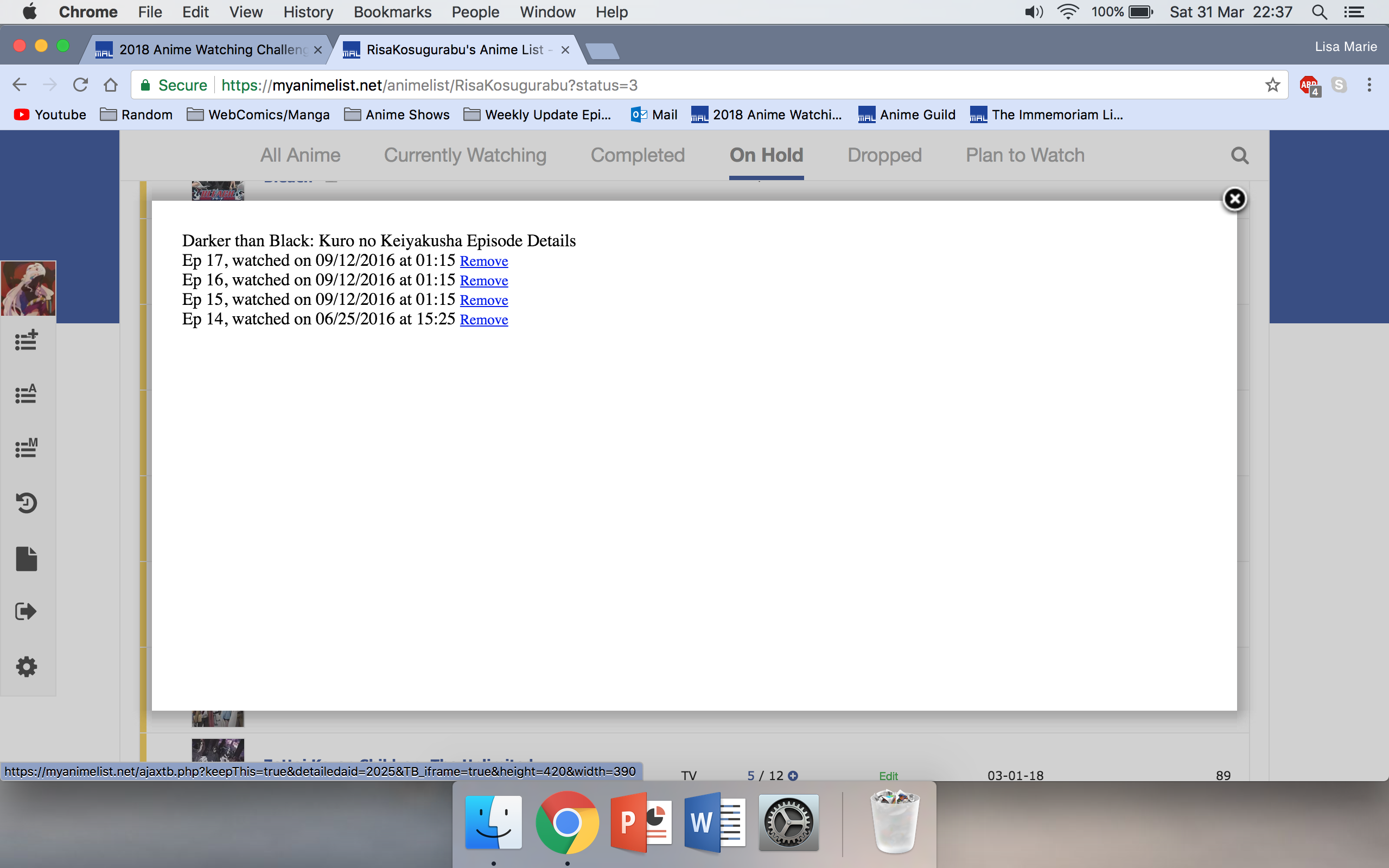Close the episode details popup
Viewport: 1389px width, 868px height.
tap(1234, 199)
